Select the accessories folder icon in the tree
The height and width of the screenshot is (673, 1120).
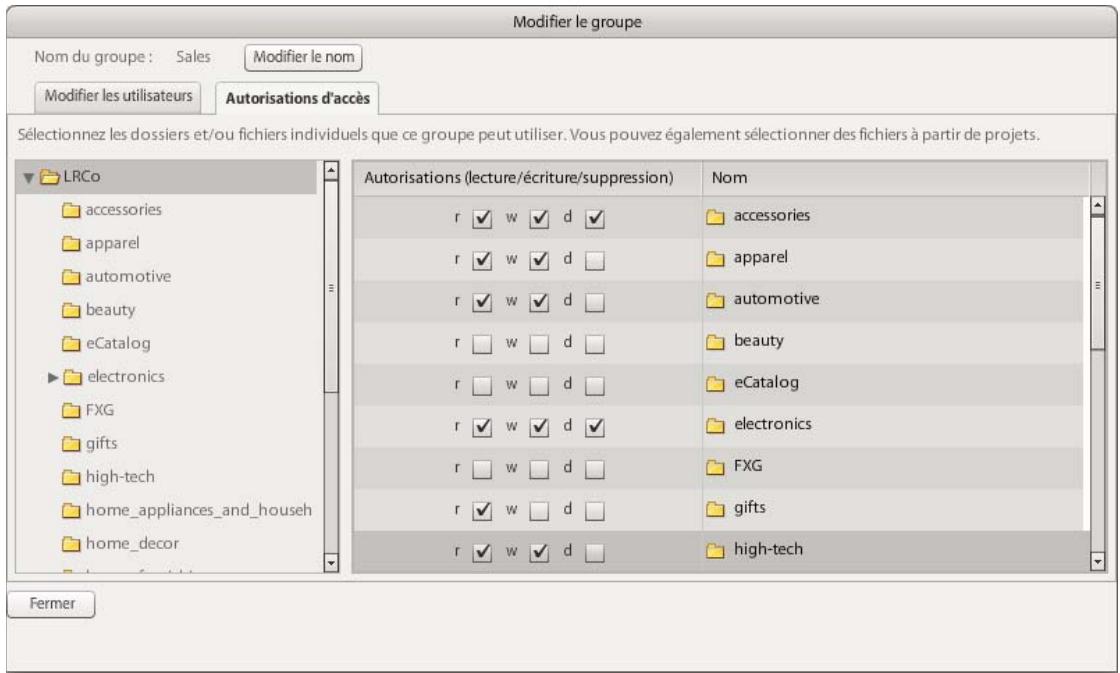coord(73,208)
